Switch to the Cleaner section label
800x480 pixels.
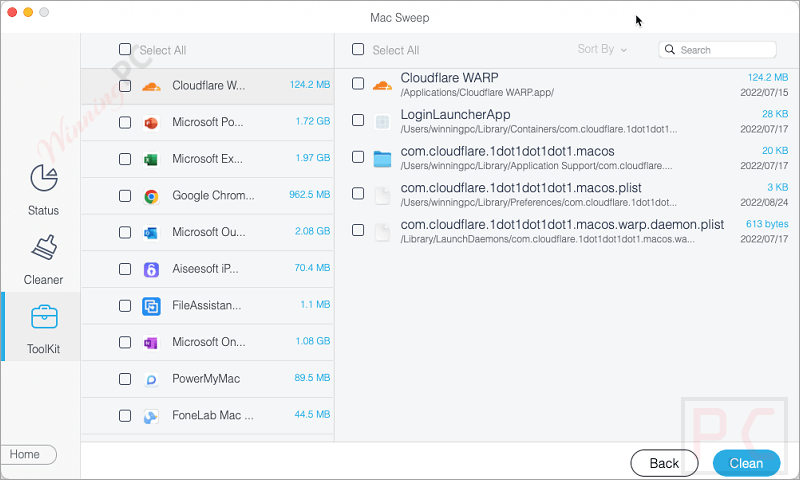pos(43,280)
